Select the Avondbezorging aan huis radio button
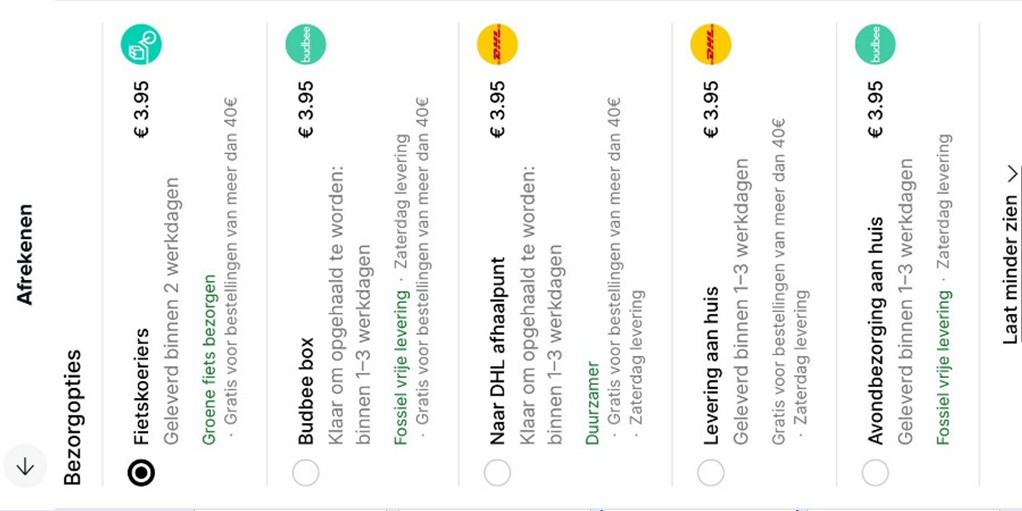 pyautogui.click(x=875, y=472)
